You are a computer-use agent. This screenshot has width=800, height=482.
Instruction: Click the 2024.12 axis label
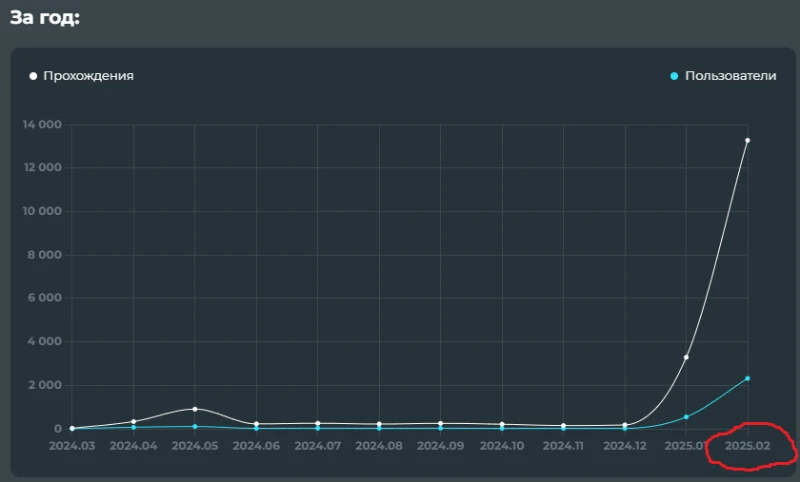coord(625,446)
